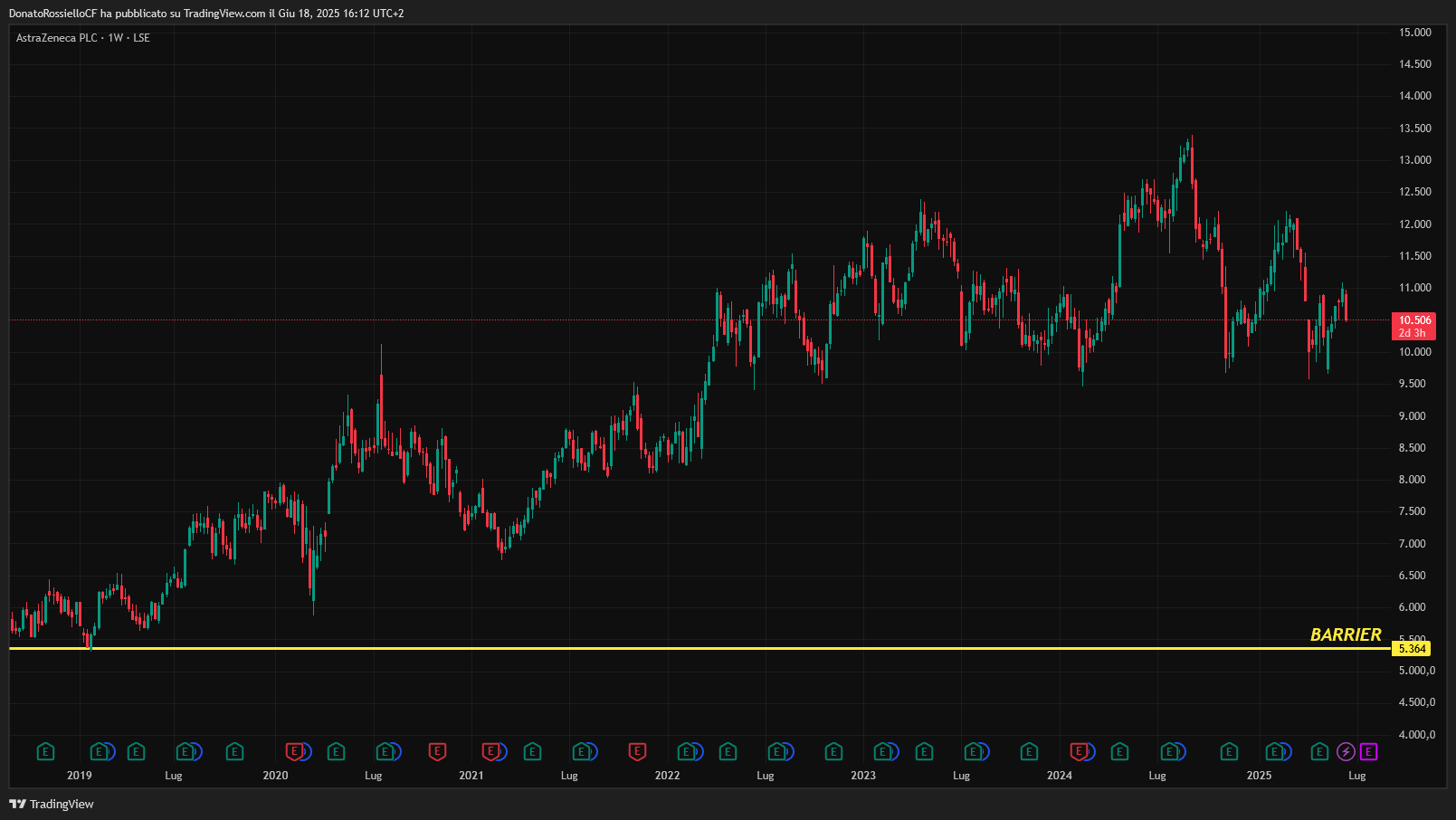Click the 2025 time axis label
The image size is (1456, 820).
[x=1260, y=776]
